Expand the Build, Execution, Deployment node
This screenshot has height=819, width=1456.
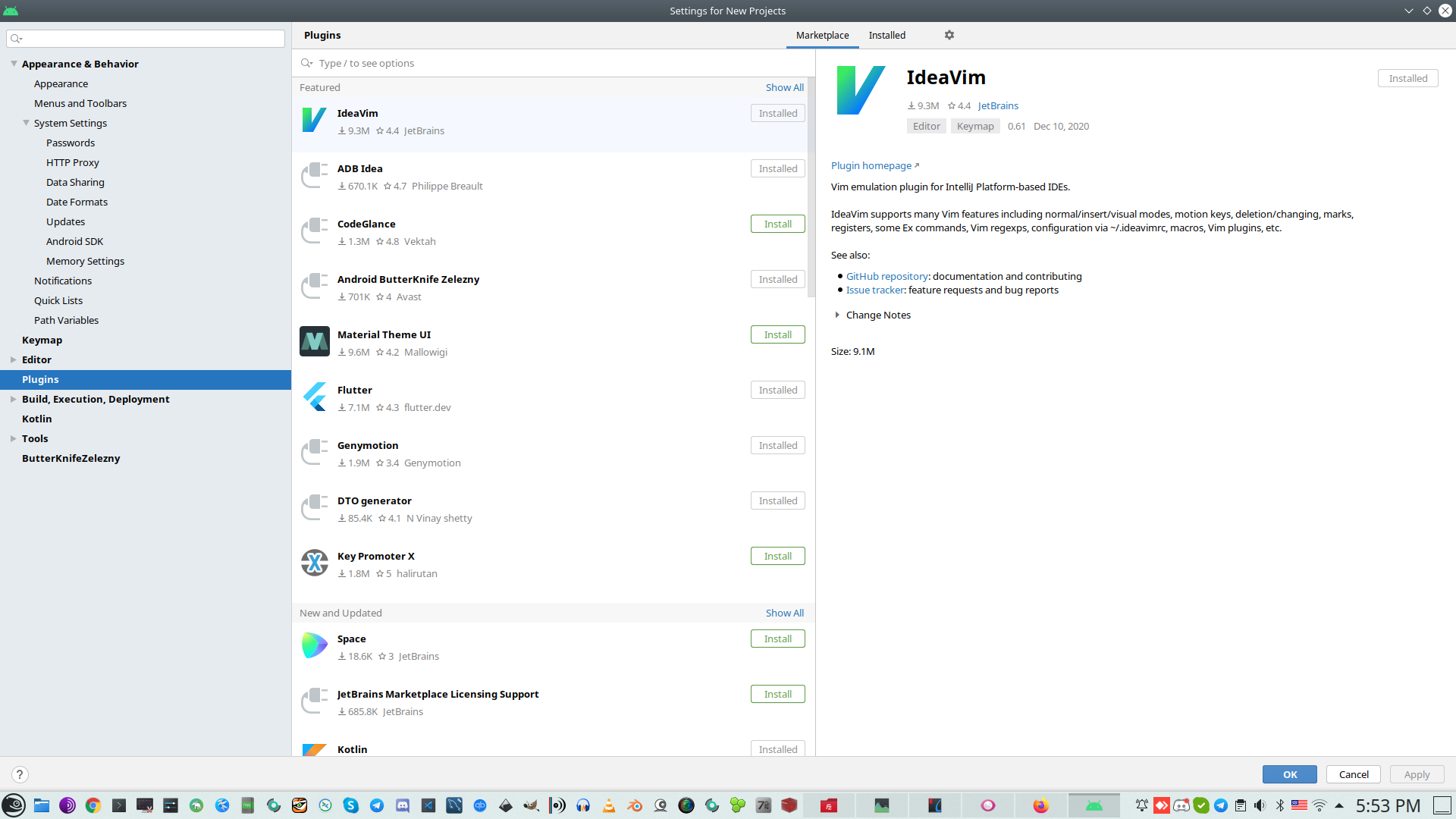pos(14,399)
